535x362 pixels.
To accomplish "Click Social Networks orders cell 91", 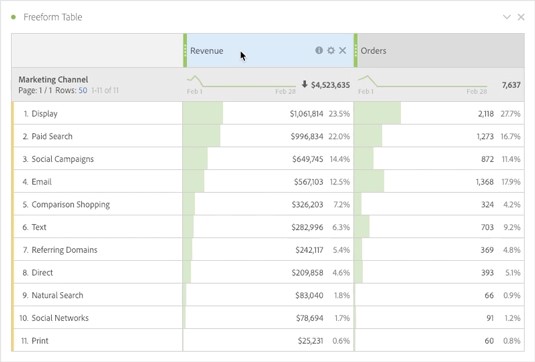I will click(490, 318).
